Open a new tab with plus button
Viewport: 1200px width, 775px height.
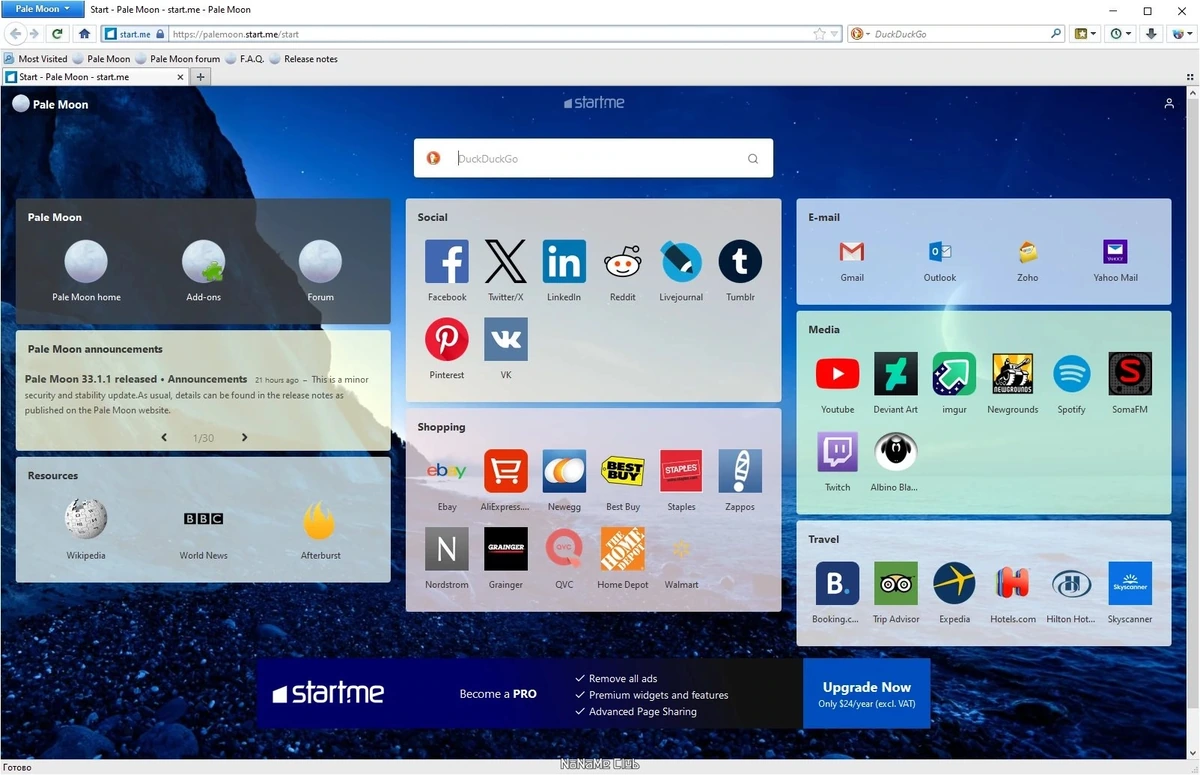(200, 77)
